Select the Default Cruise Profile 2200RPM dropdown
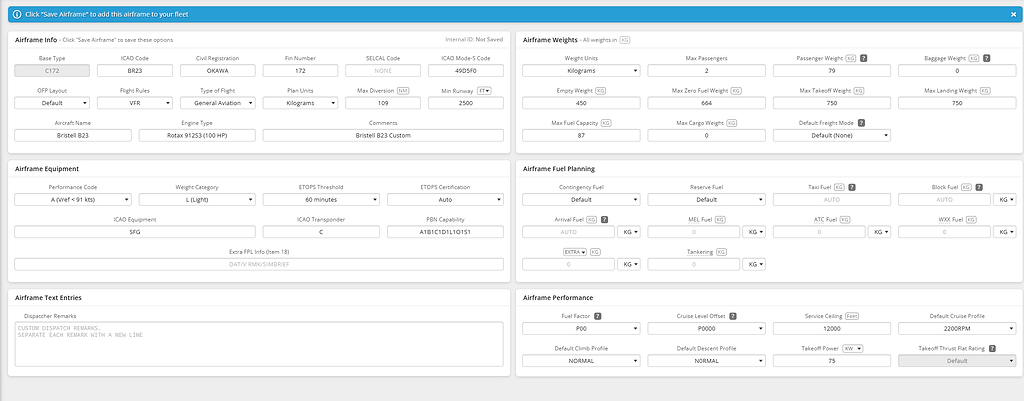This screenshot has height=401, width=1024. tap(957, 329)
